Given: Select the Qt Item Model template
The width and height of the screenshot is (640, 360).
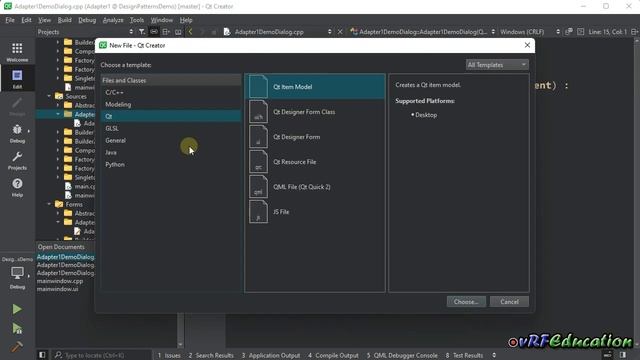Looking at the screenshot, I should point(315,87).
